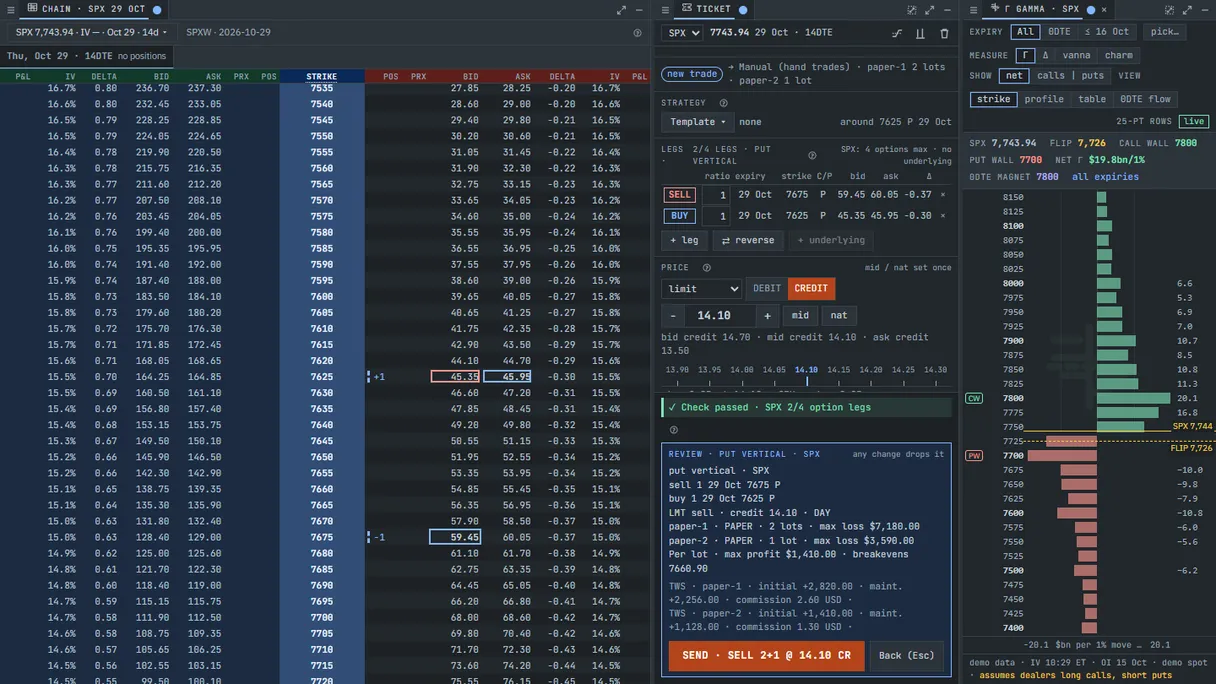Open the SPX symbol dropdown in Ticket

[684, 33]
